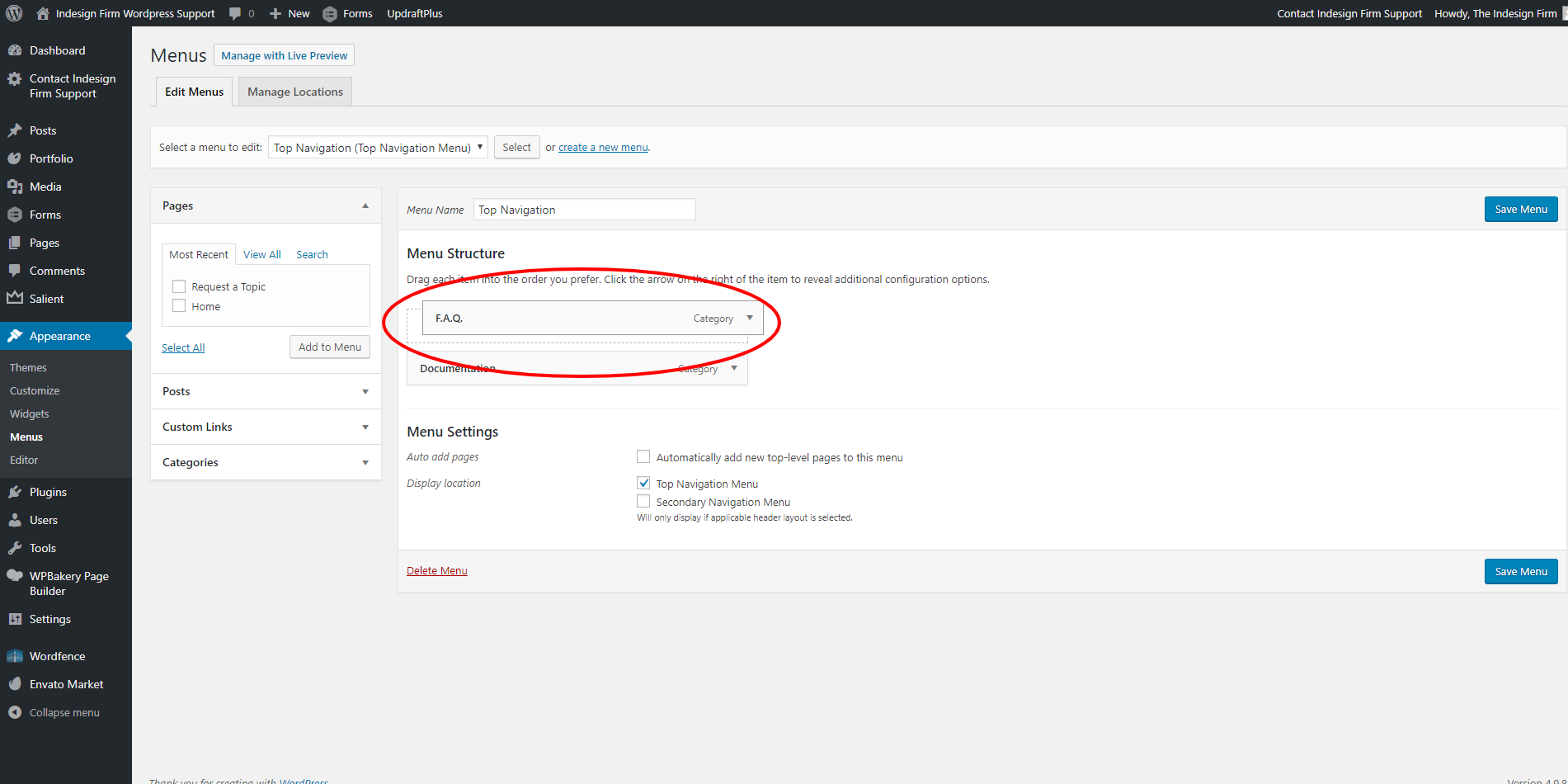Open Plugins via its plug icon
The width and height of the screenshot is (1568, 784).
coord(15,492)
